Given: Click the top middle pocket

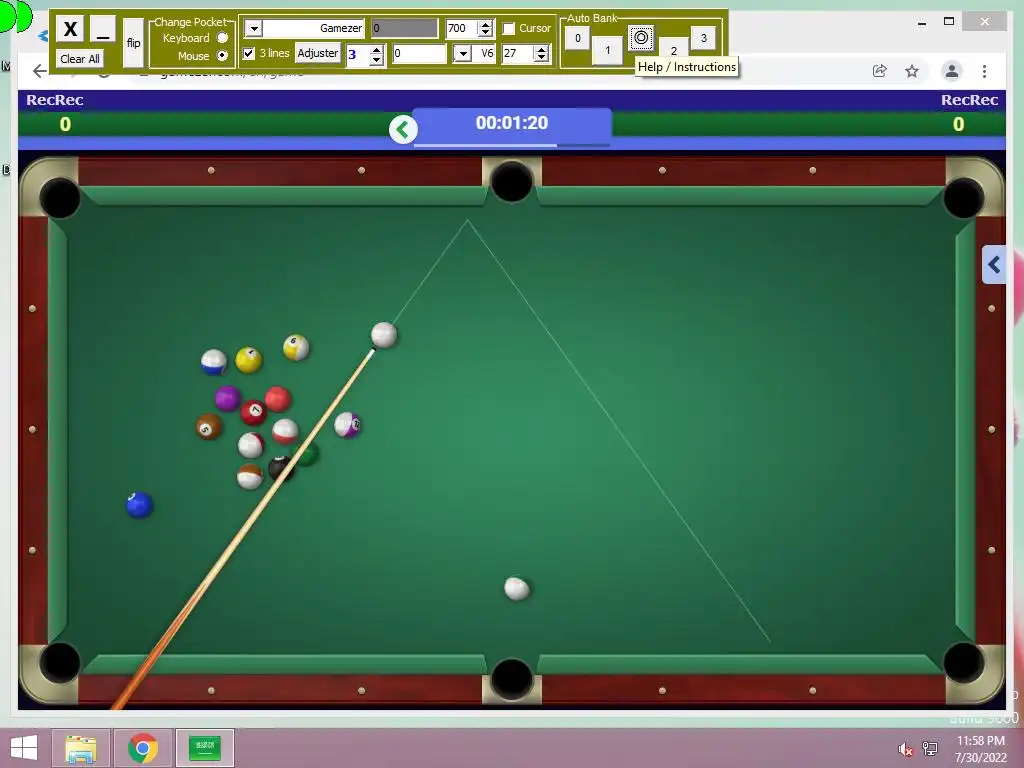Looking at the screenshot, I should [511, 182].
